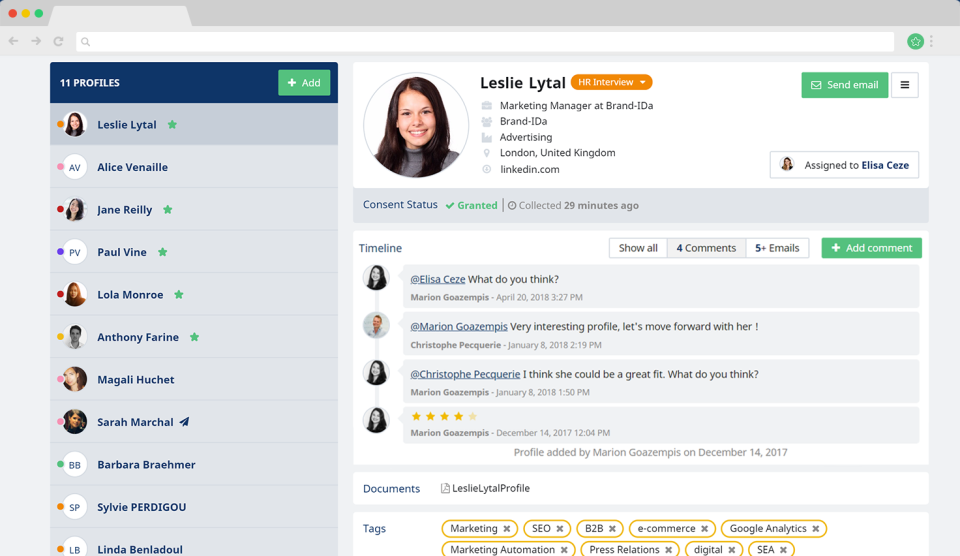This screenshot has height=556, width=960.
Task: Select Magali Huchet profile in list
Action: [194, 380]
